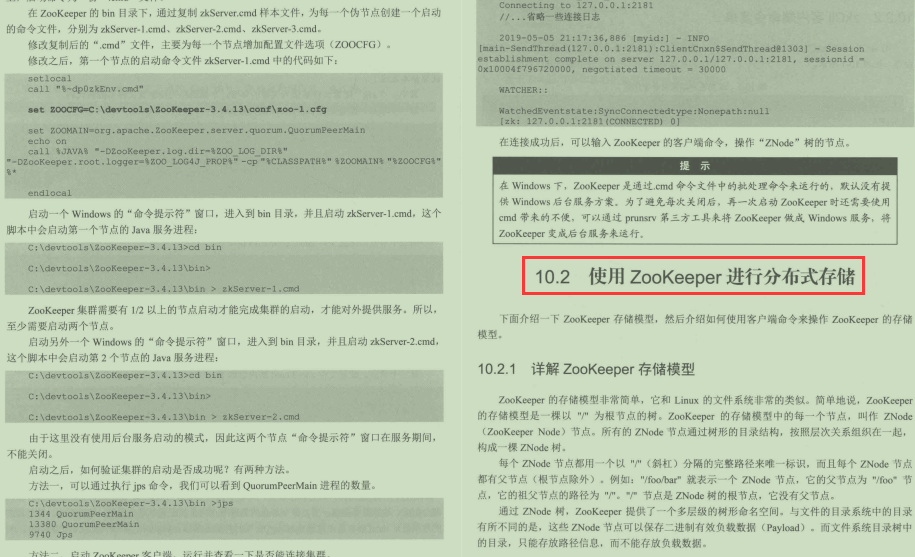
Task: Click the heading "10.2 使用 ZooKeeper 进行分布式存储"
Action: [693, 276]
